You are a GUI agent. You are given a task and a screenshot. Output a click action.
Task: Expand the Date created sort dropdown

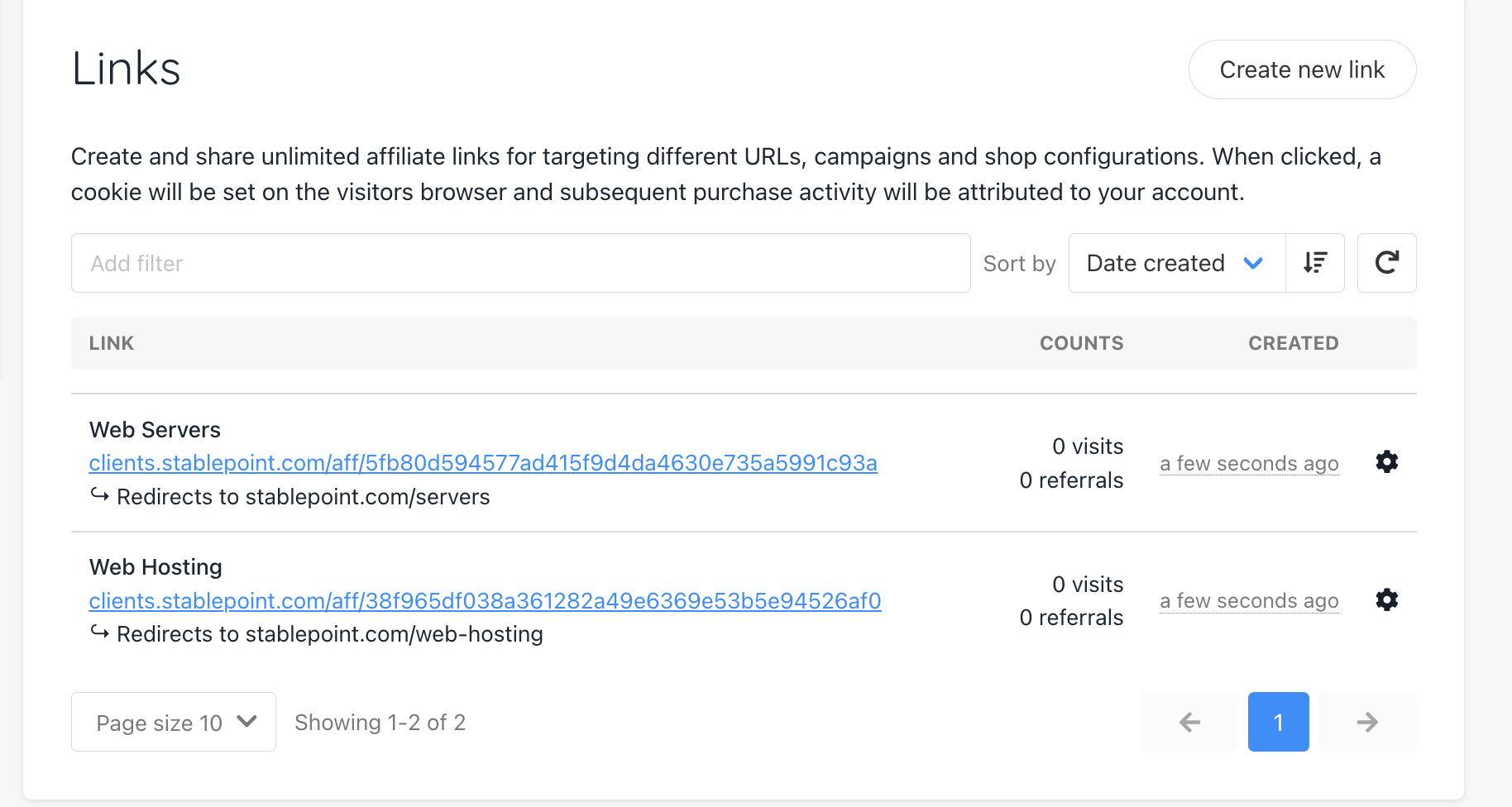coord(1175,263)
